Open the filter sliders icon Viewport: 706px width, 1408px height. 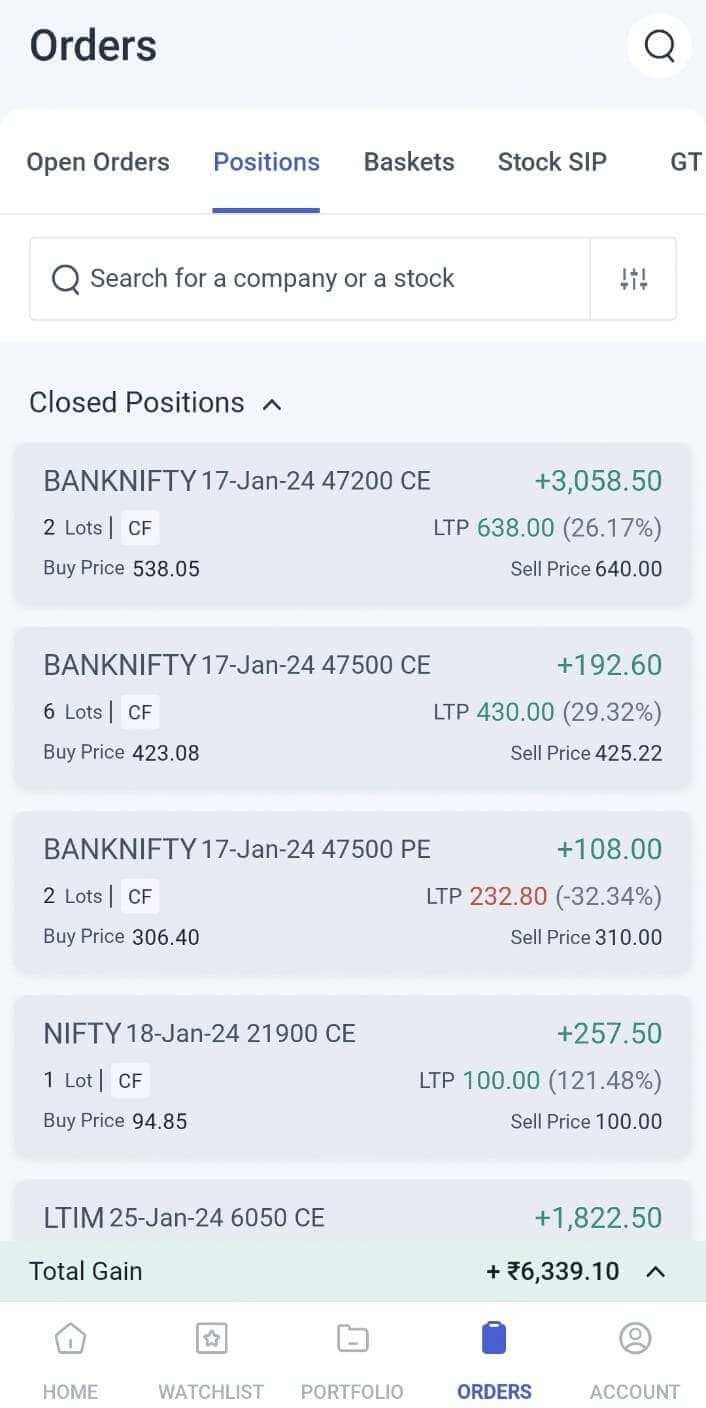(x=634, y=279)
